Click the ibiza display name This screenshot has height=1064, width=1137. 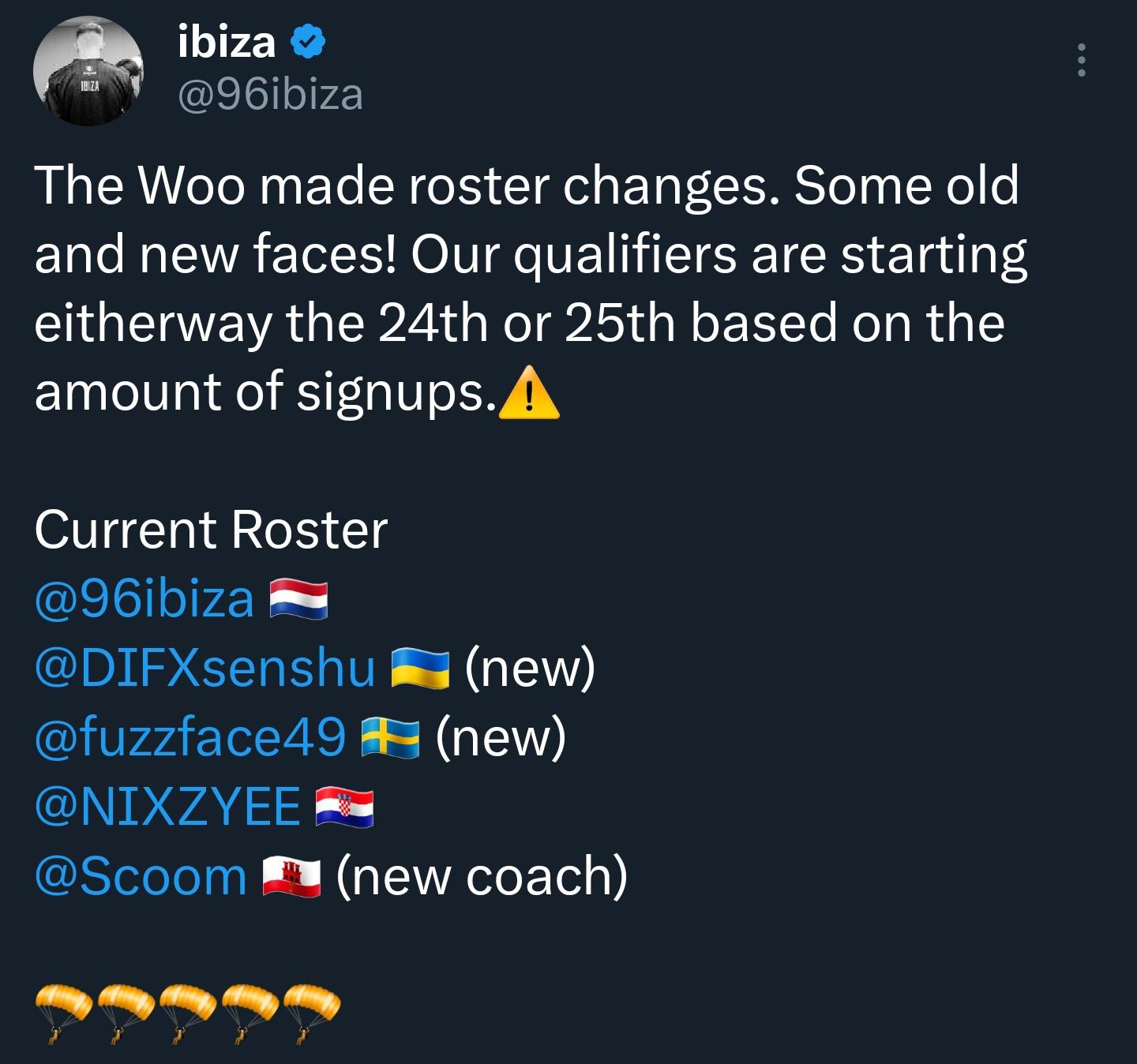point(227,42)
